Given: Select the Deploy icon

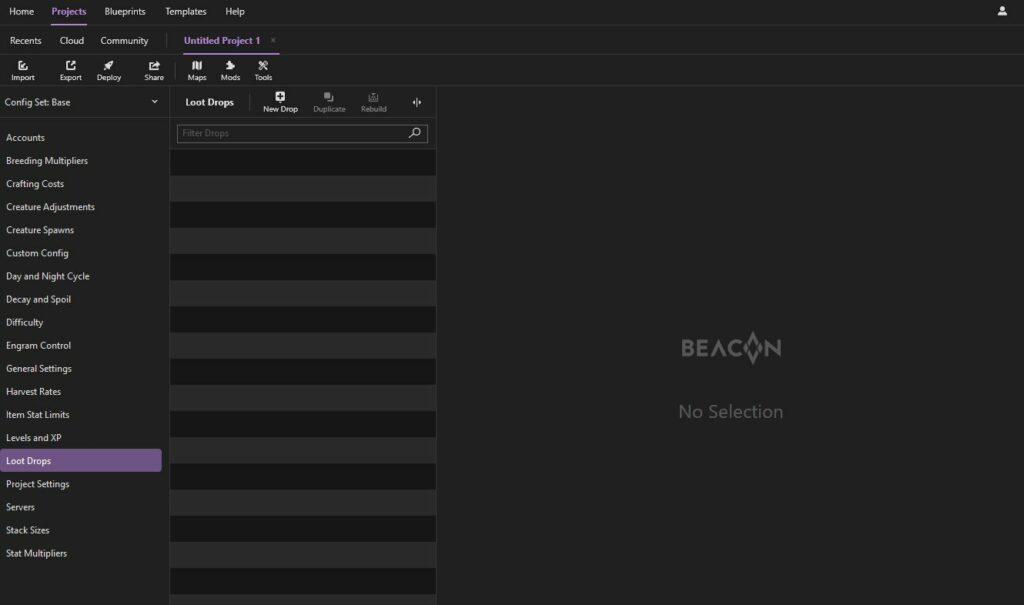Looking at the screenshot, I should pos(108,68).
